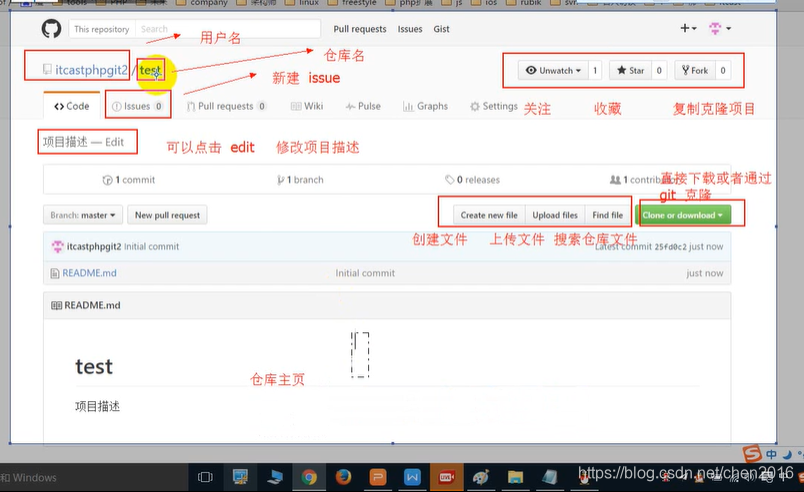Open Gist link in header
804x492 pixels.
coord(441,29)
